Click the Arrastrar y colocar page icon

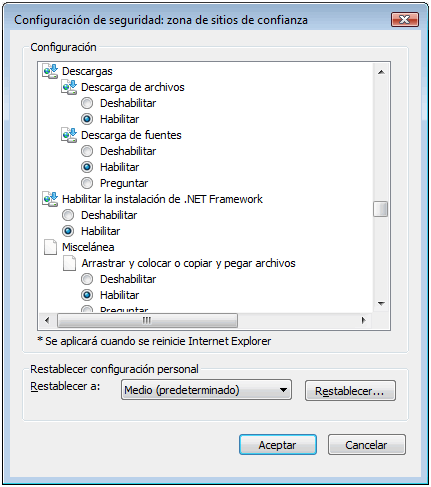(69, 263)
